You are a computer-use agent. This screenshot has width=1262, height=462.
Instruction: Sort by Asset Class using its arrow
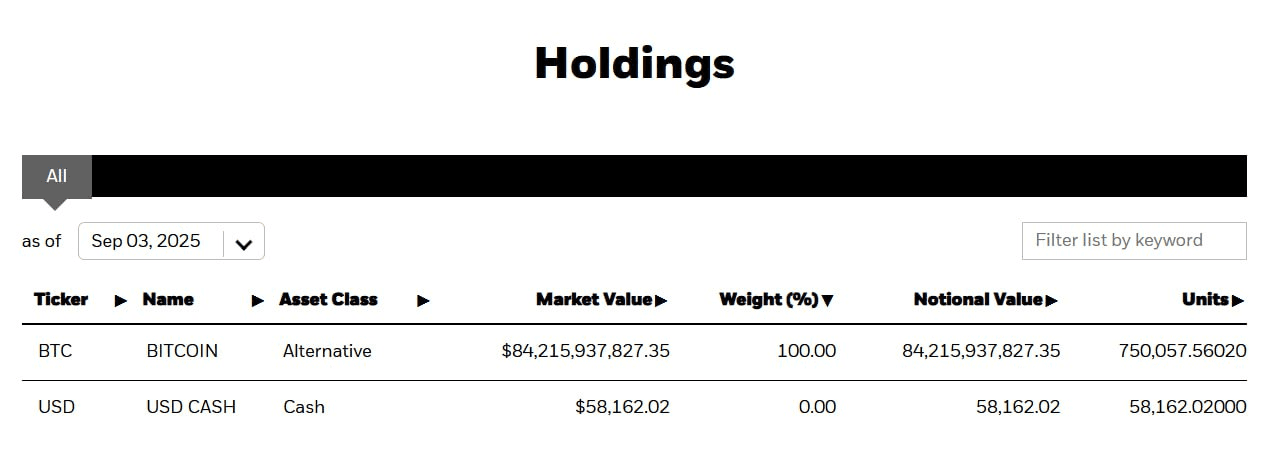[423, 300]
